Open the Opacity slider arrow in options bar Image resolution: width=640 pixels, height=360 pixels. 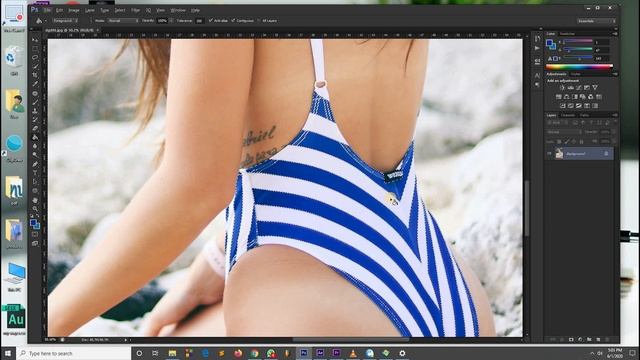click(171, 20)
